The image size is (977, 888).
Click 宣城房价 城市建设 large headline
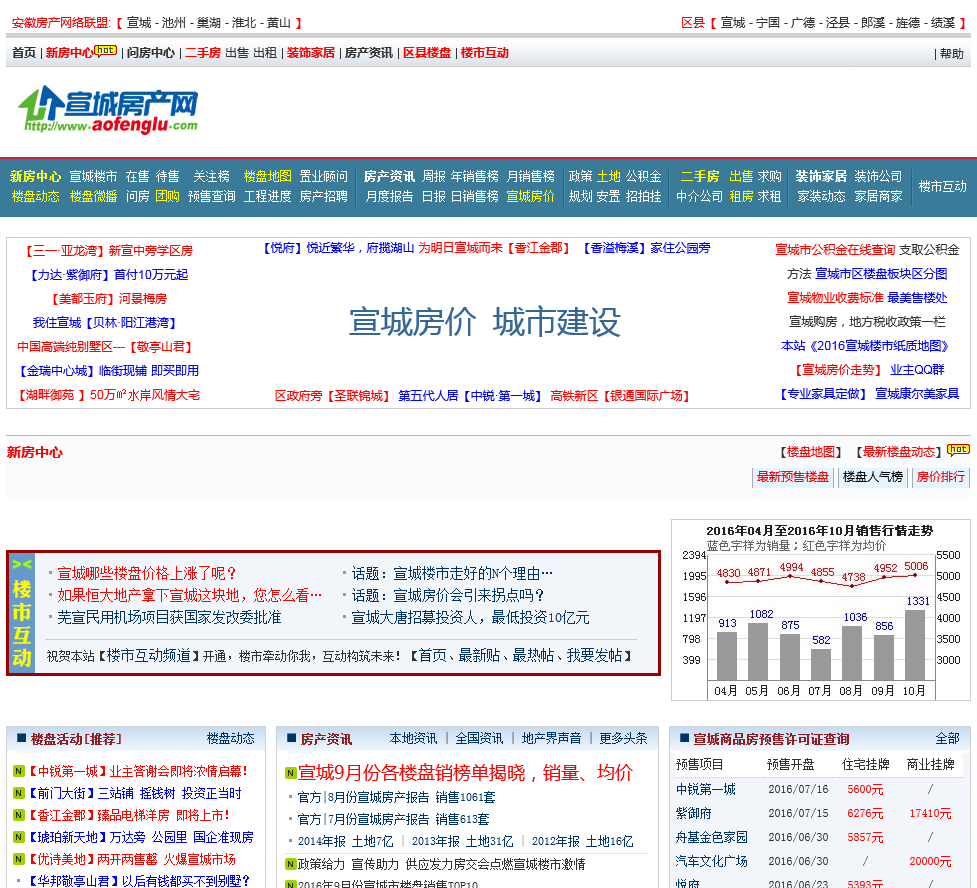pyautogui.click(x=485, y=322)
